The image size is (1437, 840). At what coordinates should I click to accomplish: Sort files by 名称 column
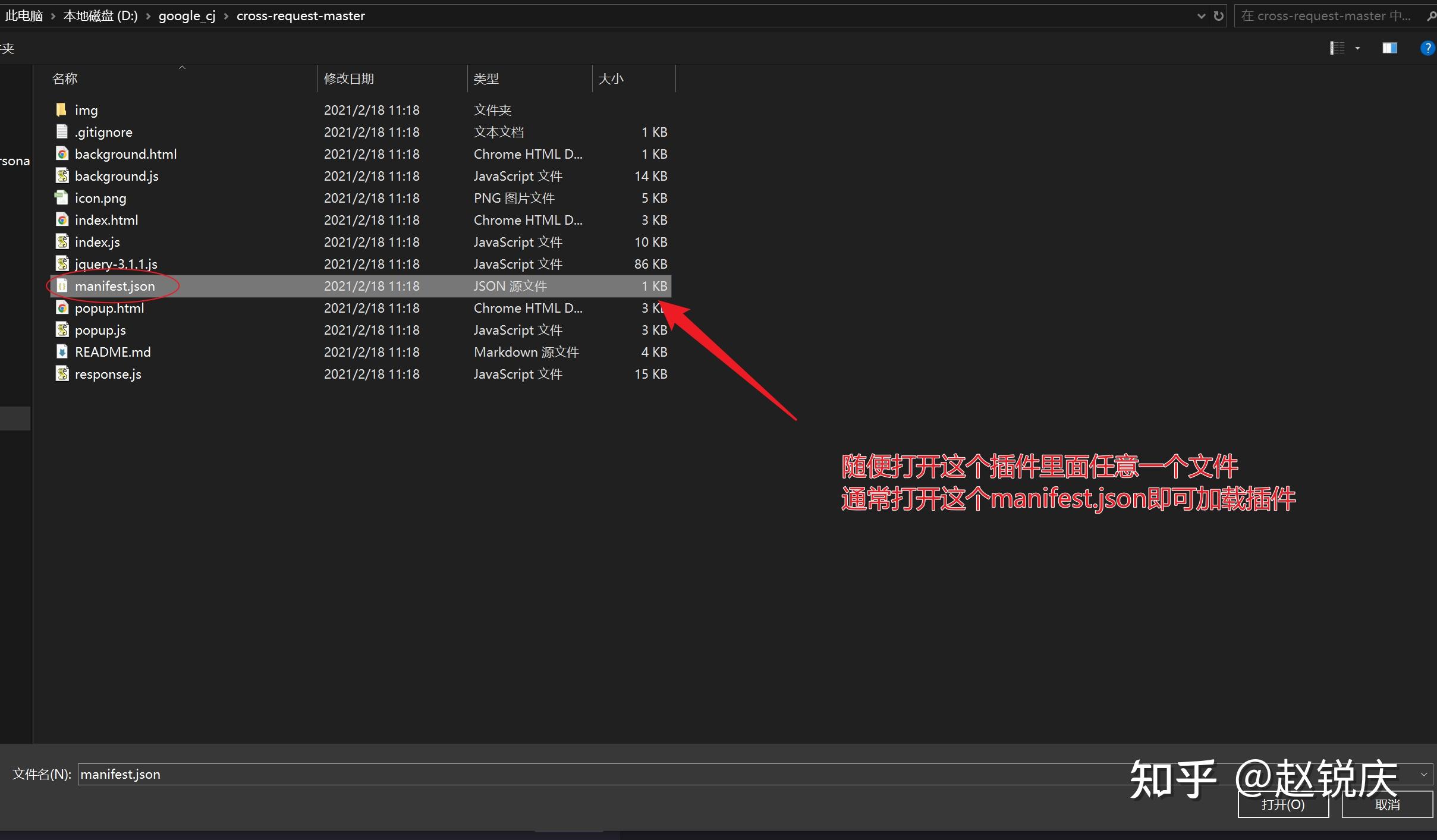(64, 78)
